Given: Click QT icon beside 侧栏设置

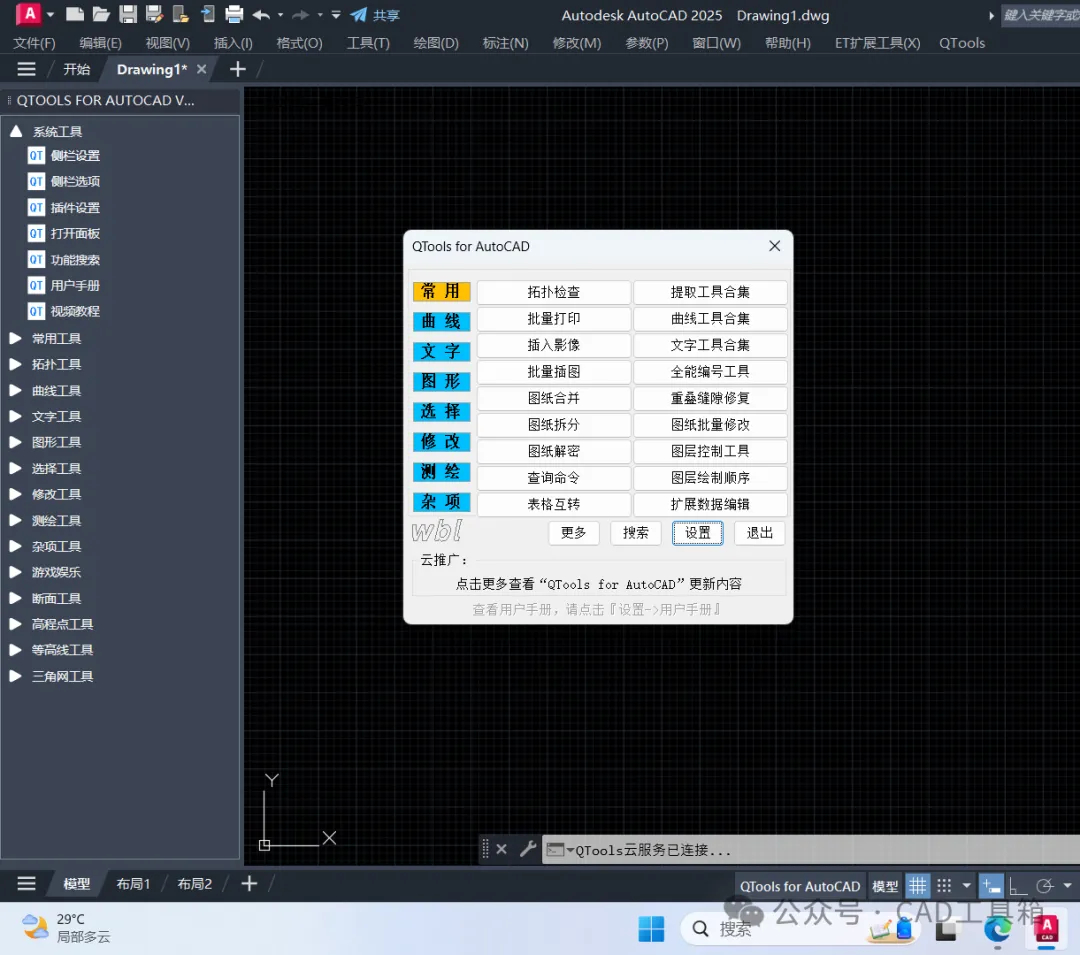Looking at the screenshot, I should (x=36, y=156).
